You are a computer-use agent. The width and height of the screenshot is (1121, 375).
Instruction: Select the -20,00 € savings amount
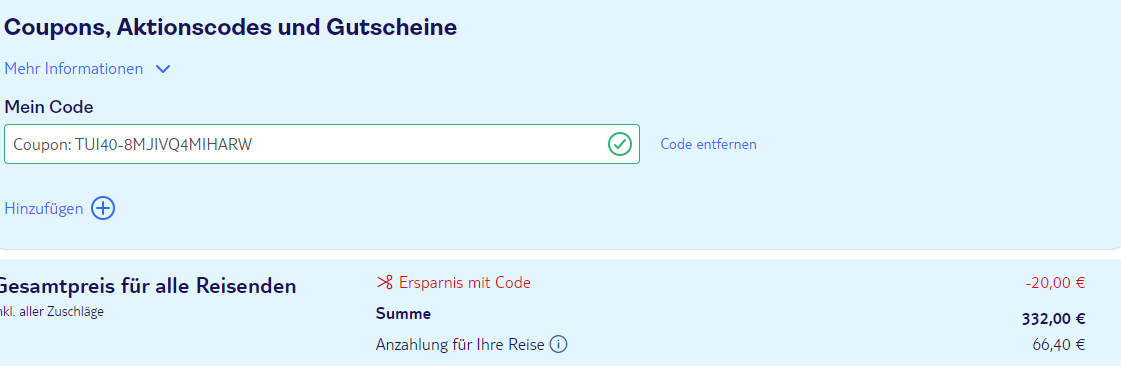coord(1055,283)
